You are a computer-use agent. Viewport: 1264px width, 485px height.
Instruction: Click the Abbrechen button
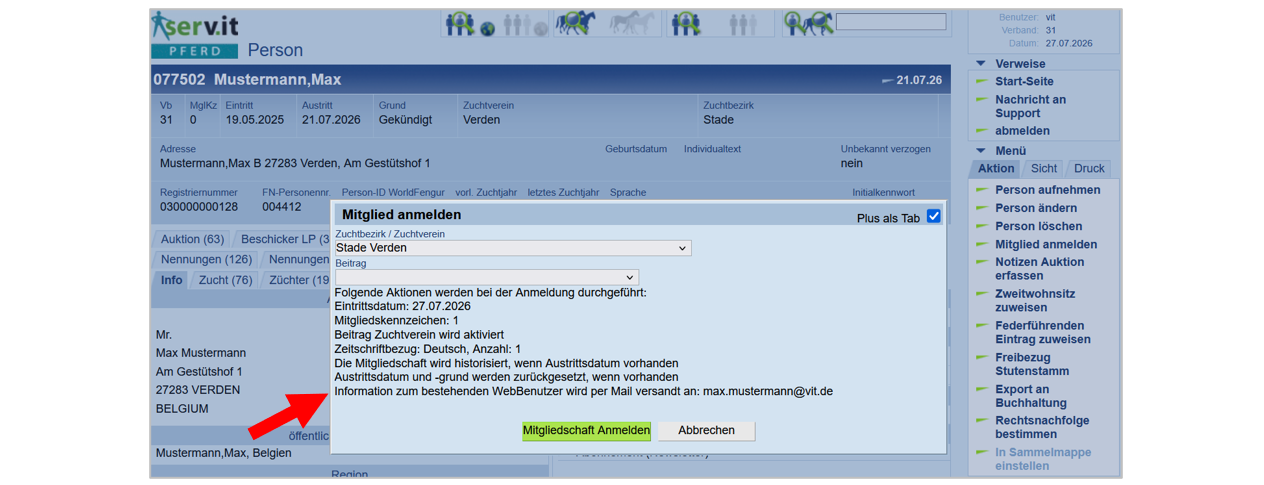(x=706, y=430)
